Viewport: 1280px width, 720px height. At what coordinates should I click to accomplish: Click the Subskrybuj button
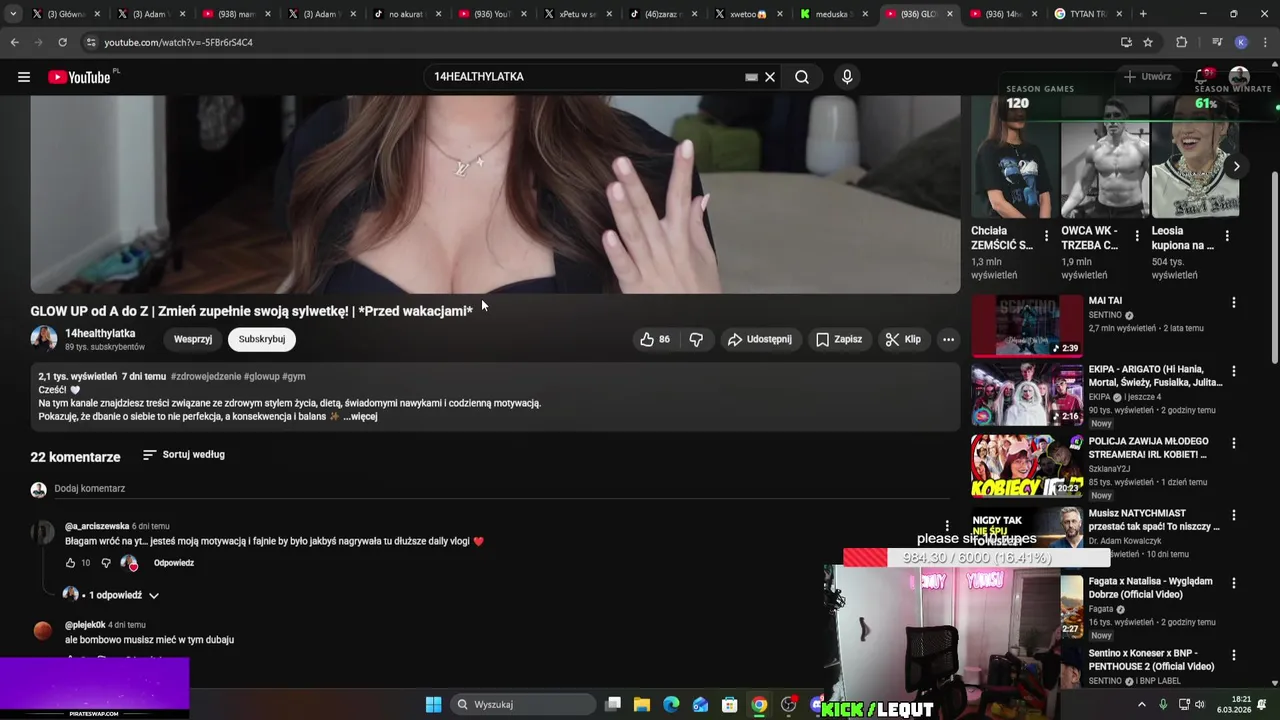pyautogui.click(x=262, y=339)
